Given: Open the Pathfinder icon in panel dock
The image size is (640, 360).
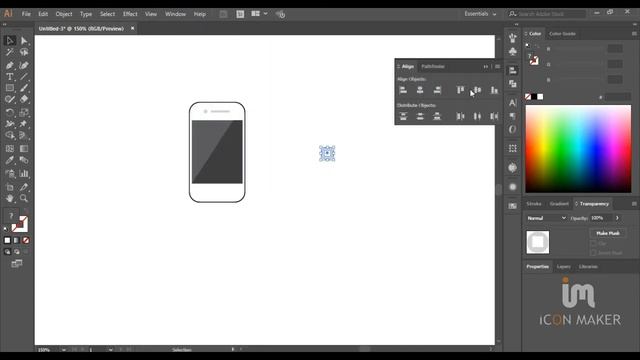Looking at the screenshot, I should (x=513, y=84).
